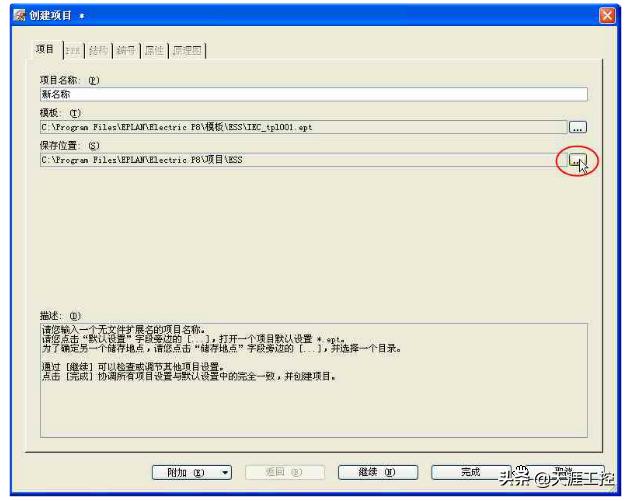Click the 项目名称: (P) label
Image resolution: width=629 pixels, height=501 pixels.
click(x=69, y=80)
